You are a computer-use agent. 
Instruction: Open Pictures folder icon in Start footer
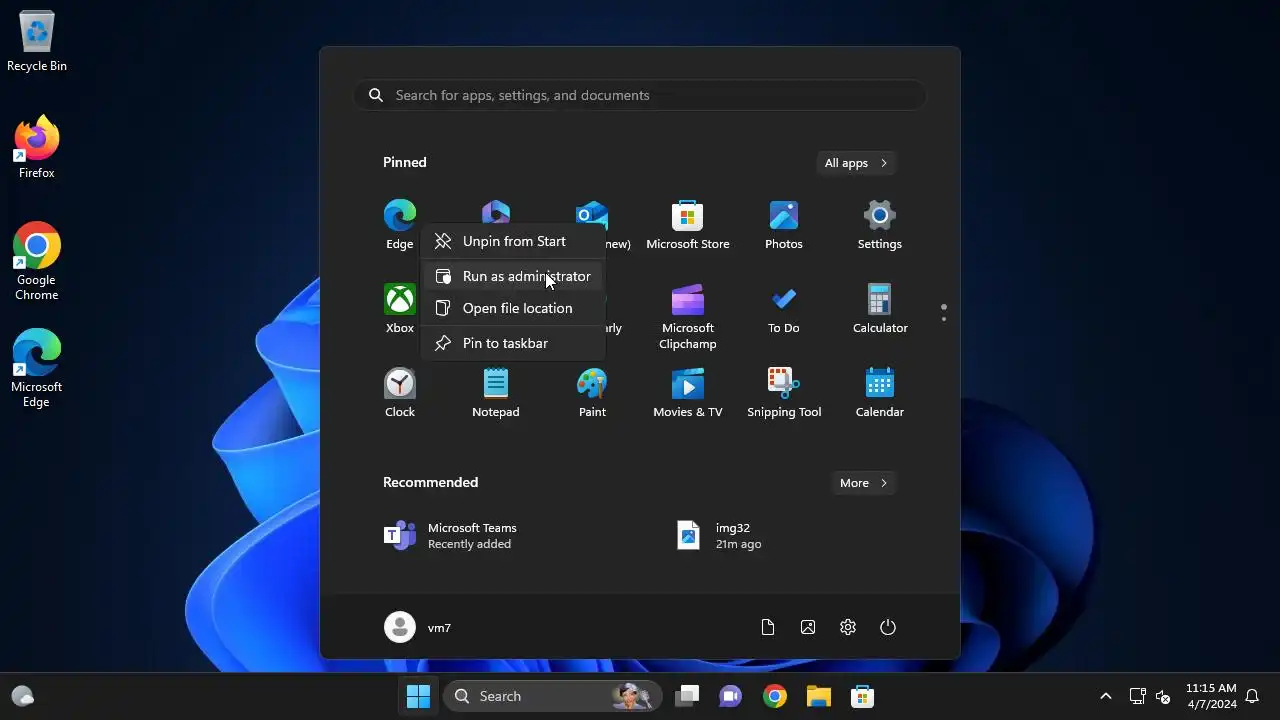tap(808, 627)
